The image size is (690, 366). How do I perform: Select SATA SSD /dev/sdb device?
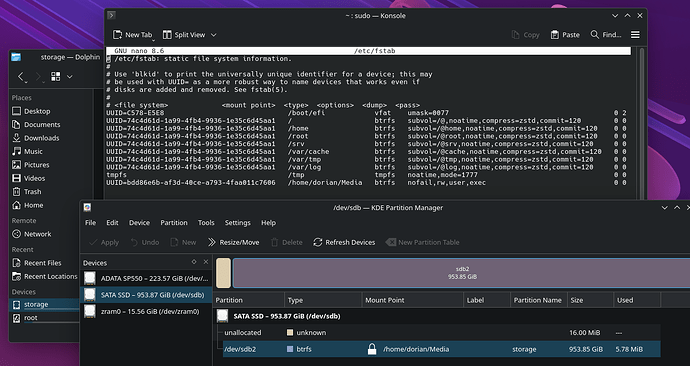(147, 295)
